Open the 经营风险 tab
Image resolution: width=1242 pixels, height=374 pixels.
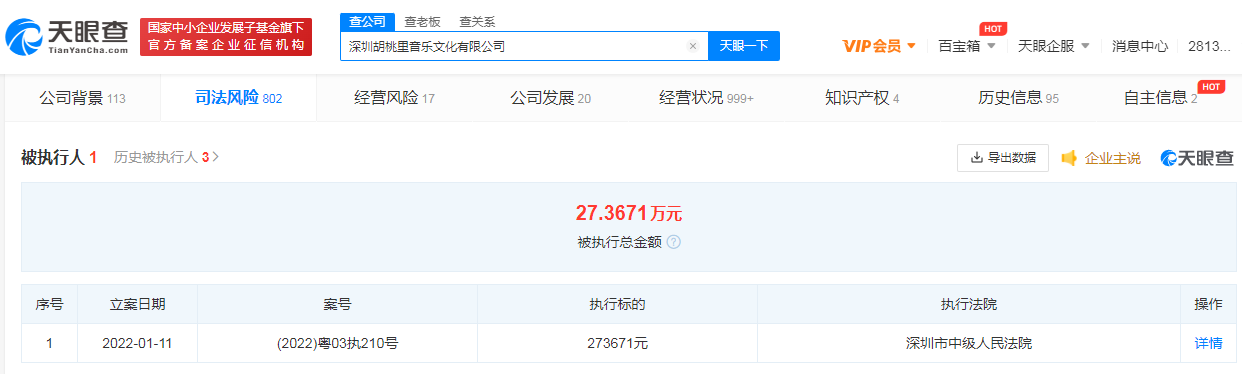coord(395,98)
